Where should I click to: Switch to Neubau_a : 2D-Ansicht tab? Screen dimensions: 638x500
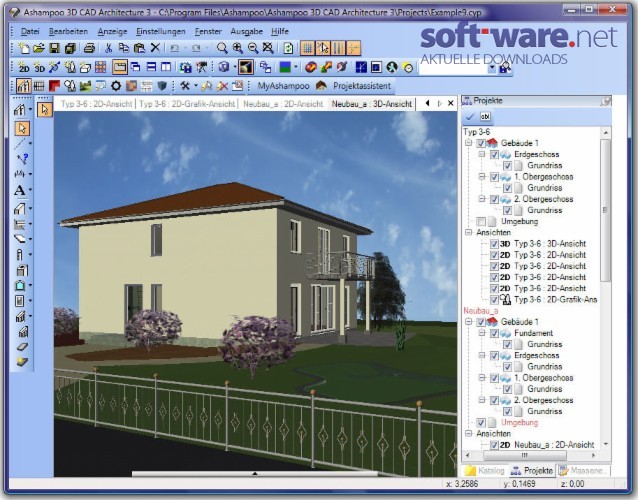(x=283, y=104)
